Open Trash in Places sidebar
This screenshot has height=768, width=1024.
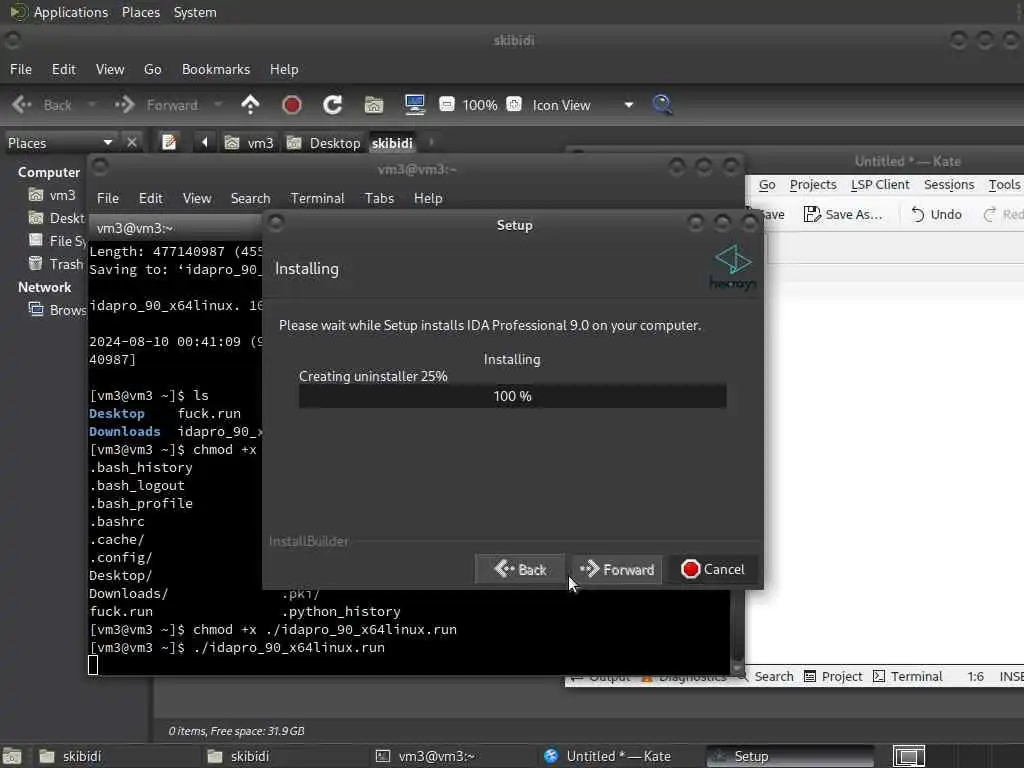coord(56,264)
